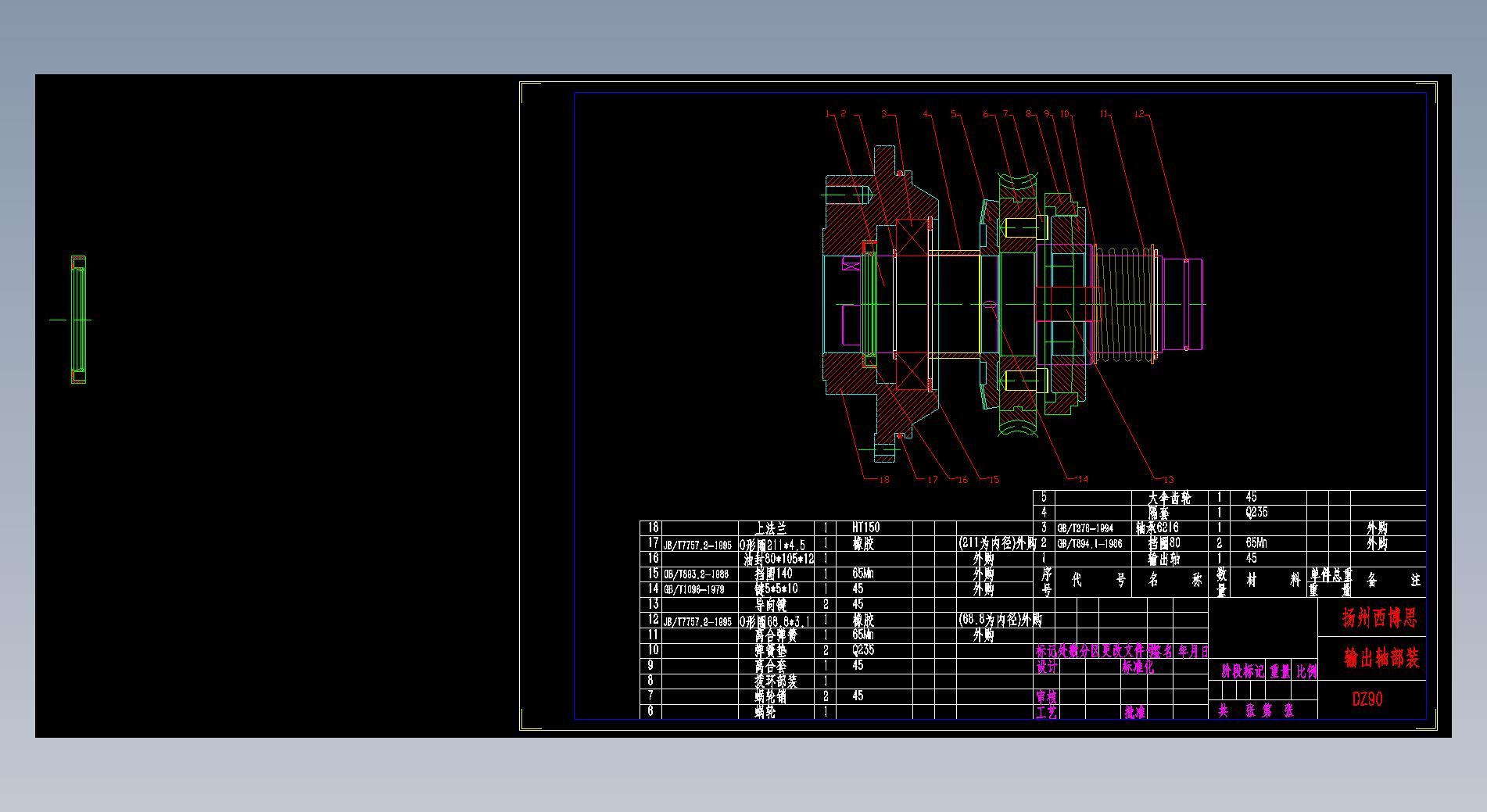
Task: Click balloon number 15 below the drawing
Action: coord(994,480)
